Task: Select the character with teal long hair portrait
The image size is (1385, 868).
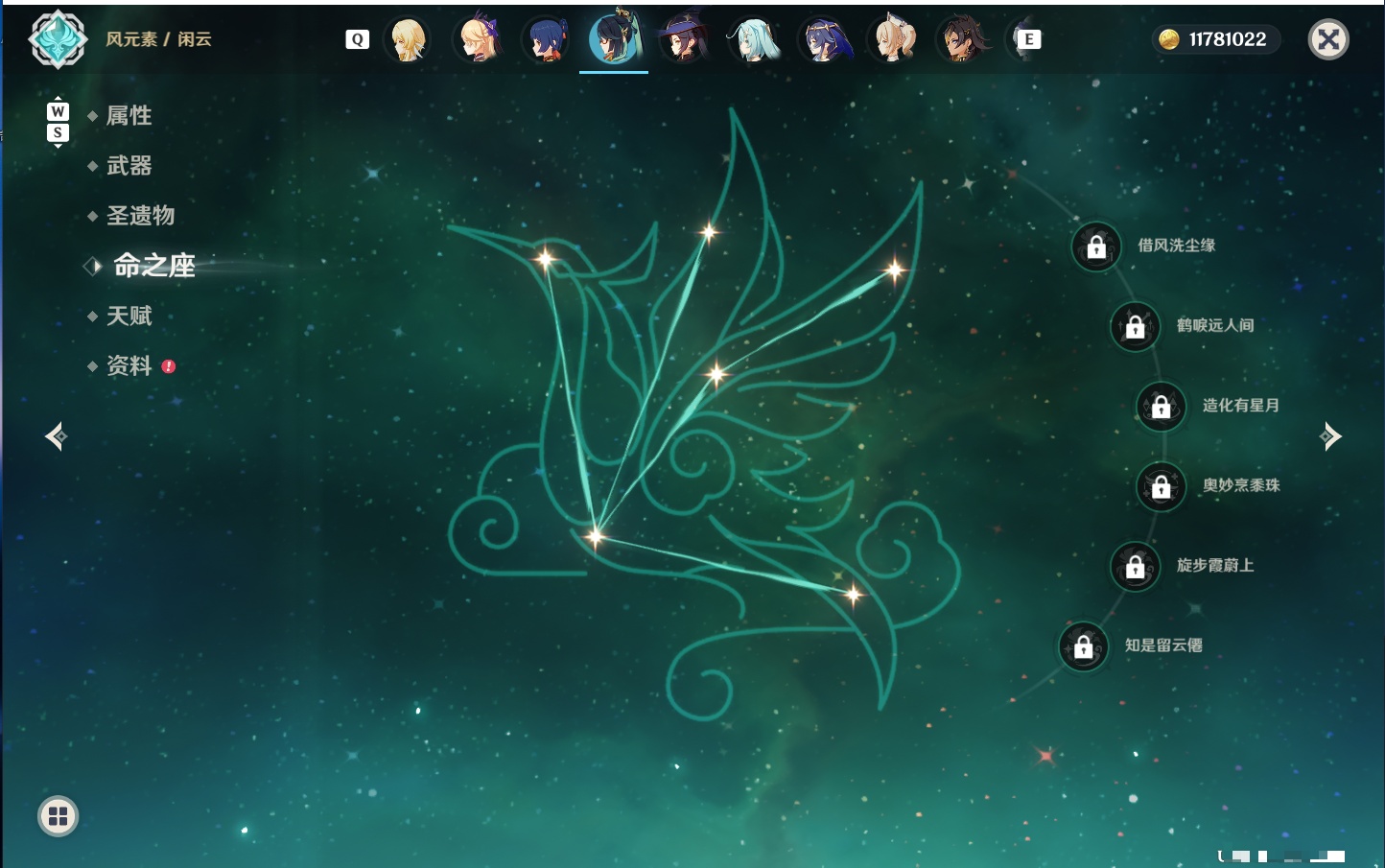Action: (754, 39)
